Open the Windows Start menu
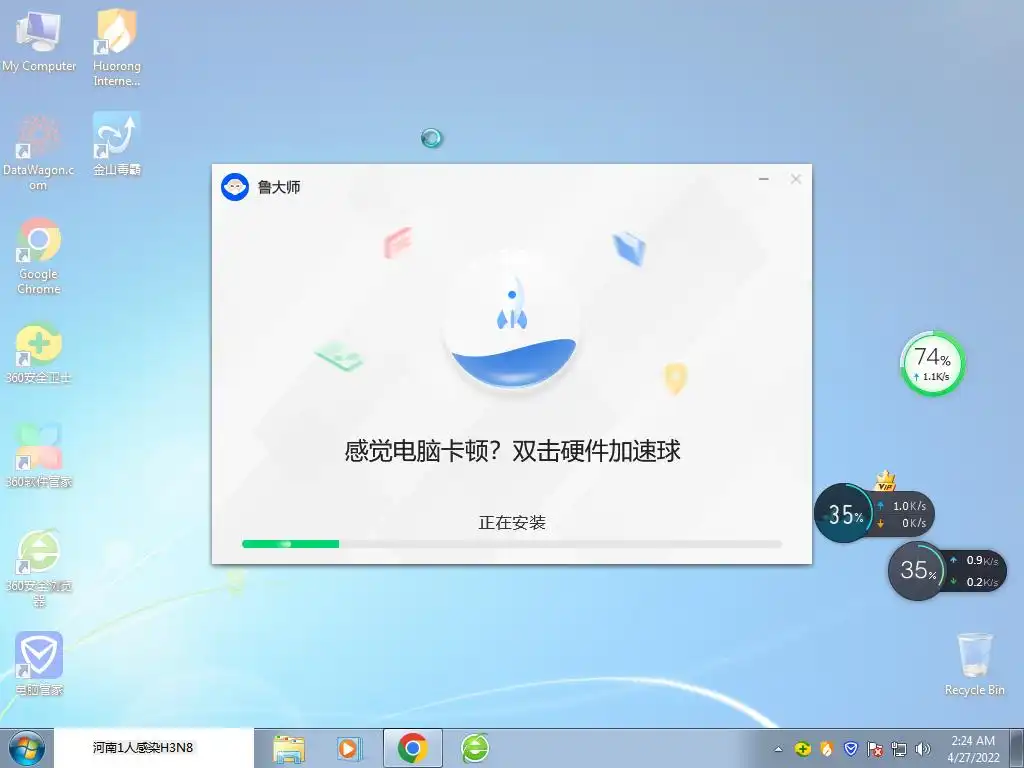The image size is (1024, 768). (26, 748)
